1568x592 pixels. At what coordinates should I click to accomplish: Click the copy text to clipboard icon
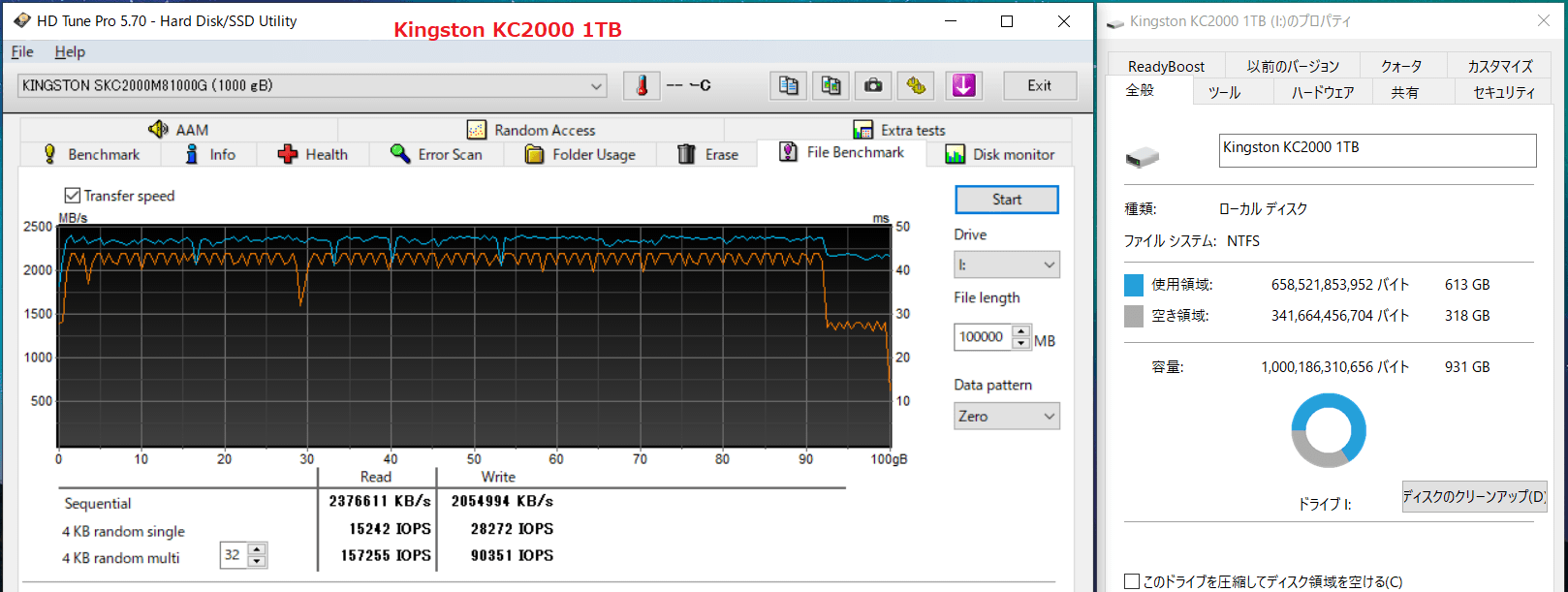(789, 85)
